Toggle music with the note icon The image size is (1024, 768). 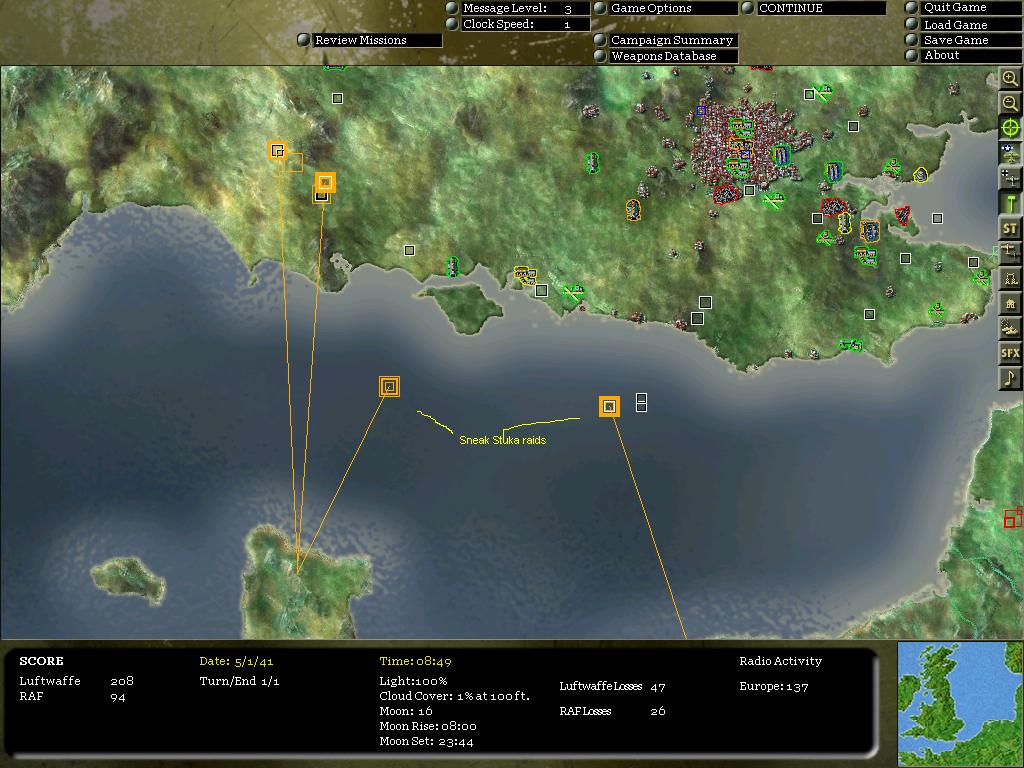[x=1010, y=378]
